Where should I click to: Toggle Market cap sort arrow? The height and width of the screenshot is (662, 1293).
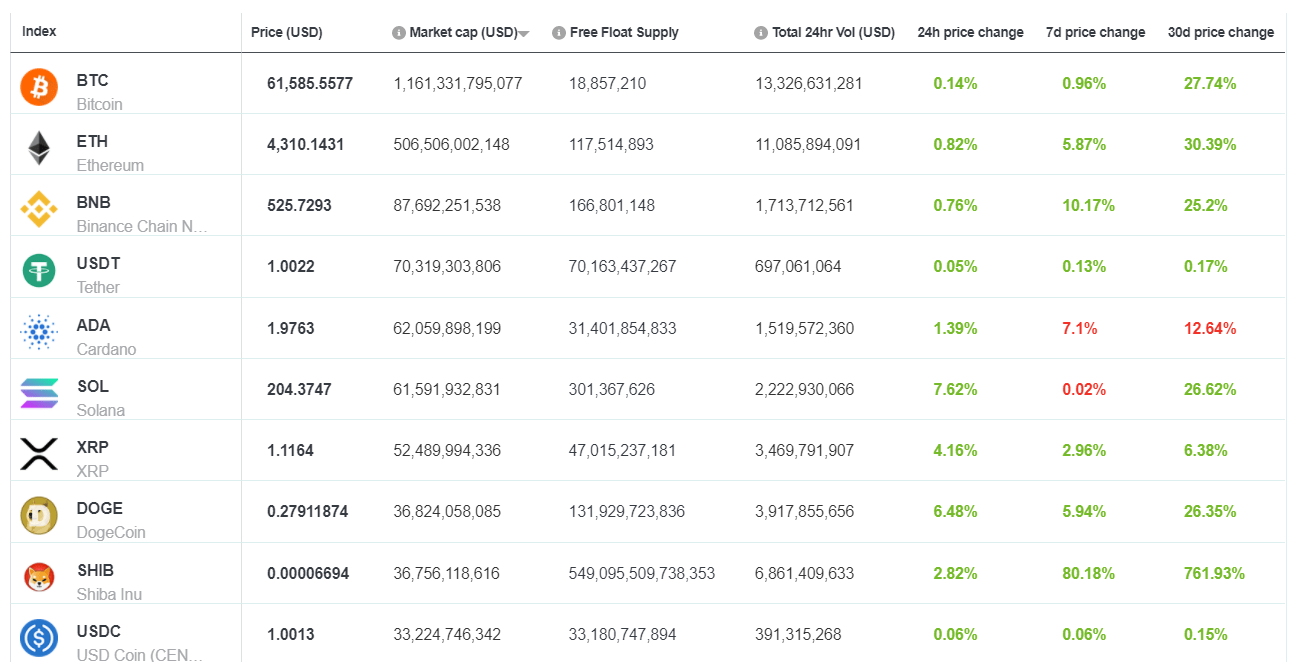pyautogui.click(x=524, y=34)
